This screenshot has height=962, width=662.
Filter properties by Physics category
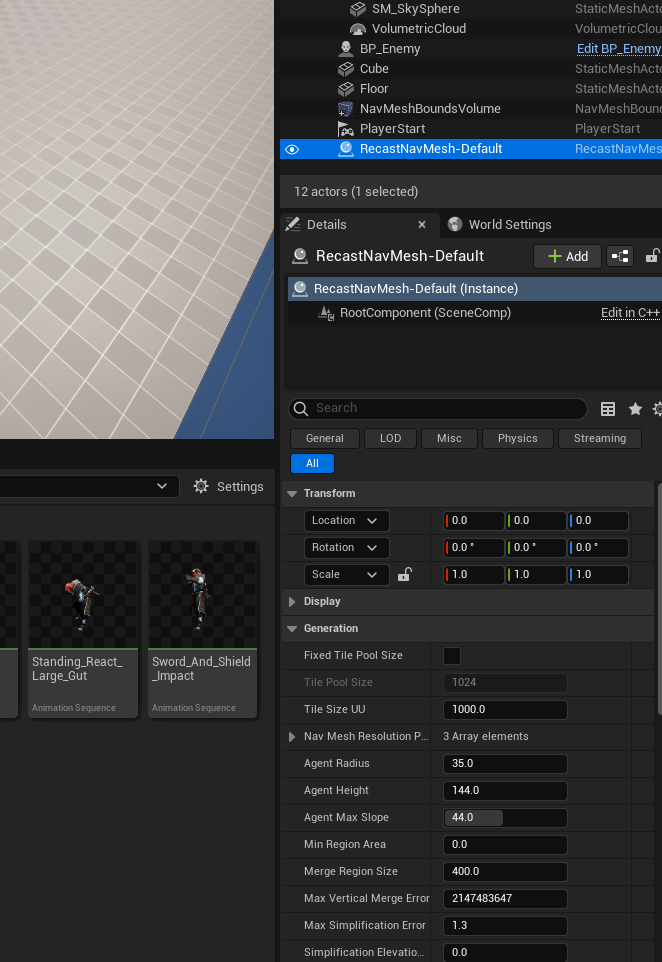click(518, 438)
